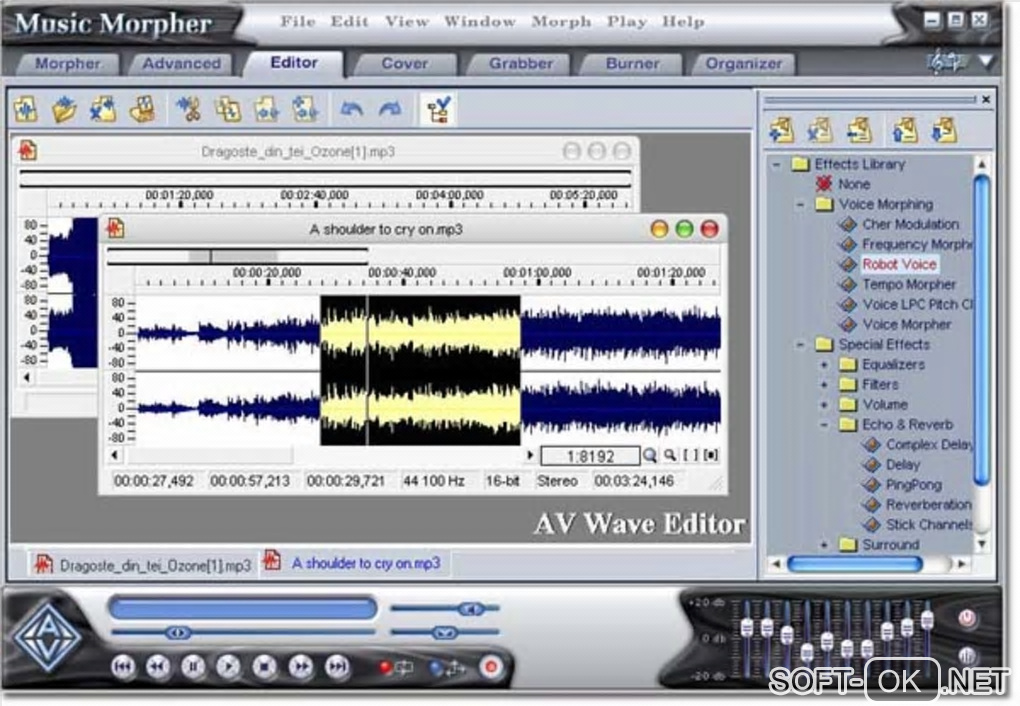Collapse the Echo & Reverb folder

coord(824,425)
